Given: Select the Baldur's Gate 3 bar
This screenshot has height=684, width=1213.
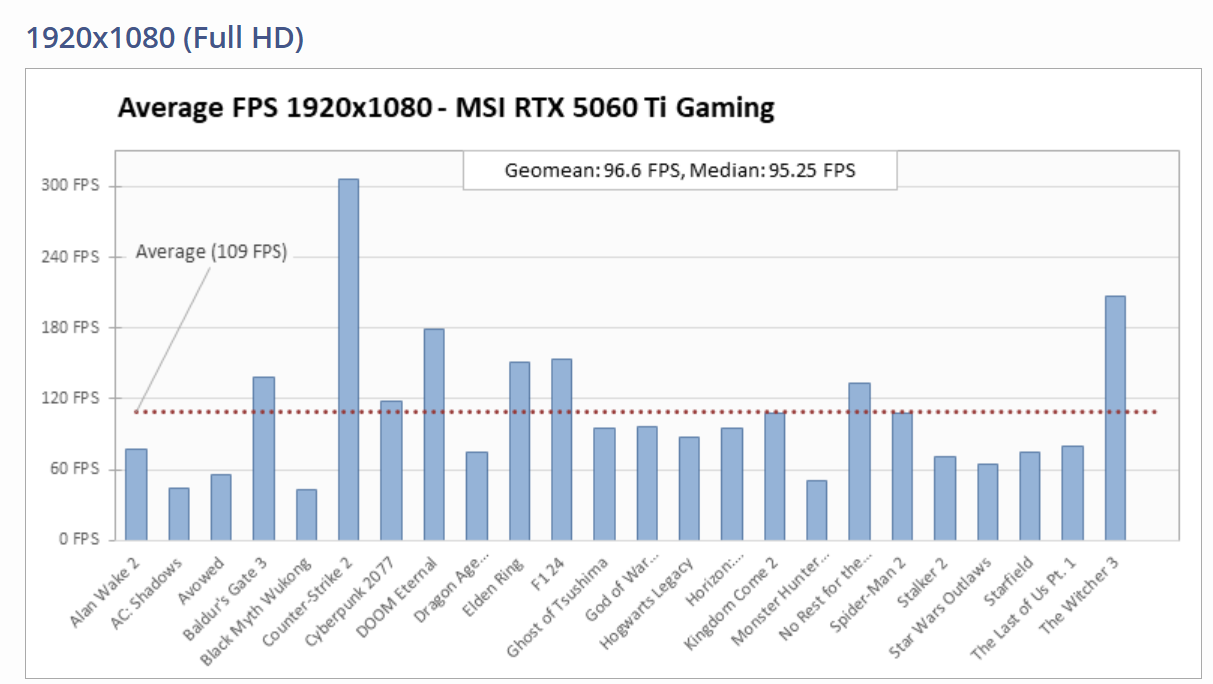Looking at the screenshot, I should (263, 458).
